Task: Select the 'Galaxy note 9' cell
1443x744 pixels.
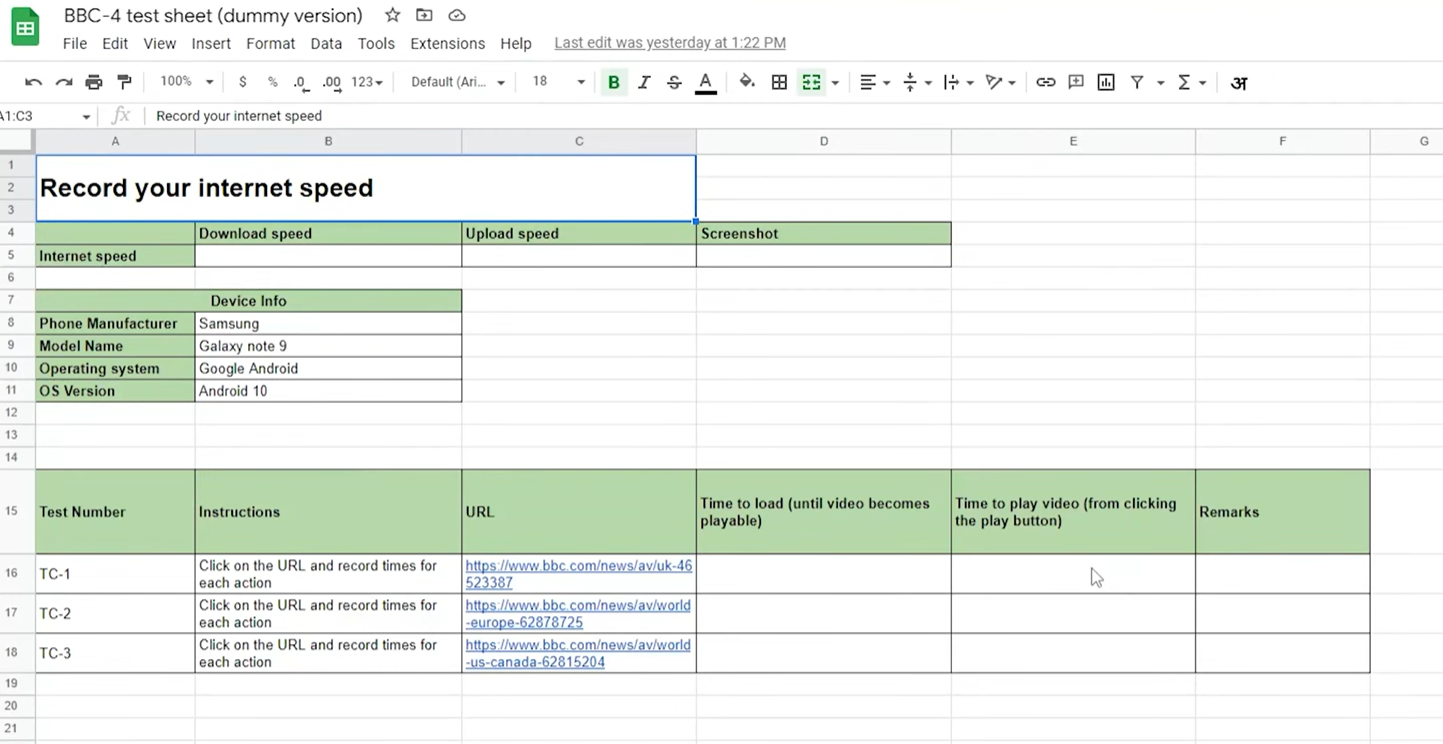Action: 328,346
